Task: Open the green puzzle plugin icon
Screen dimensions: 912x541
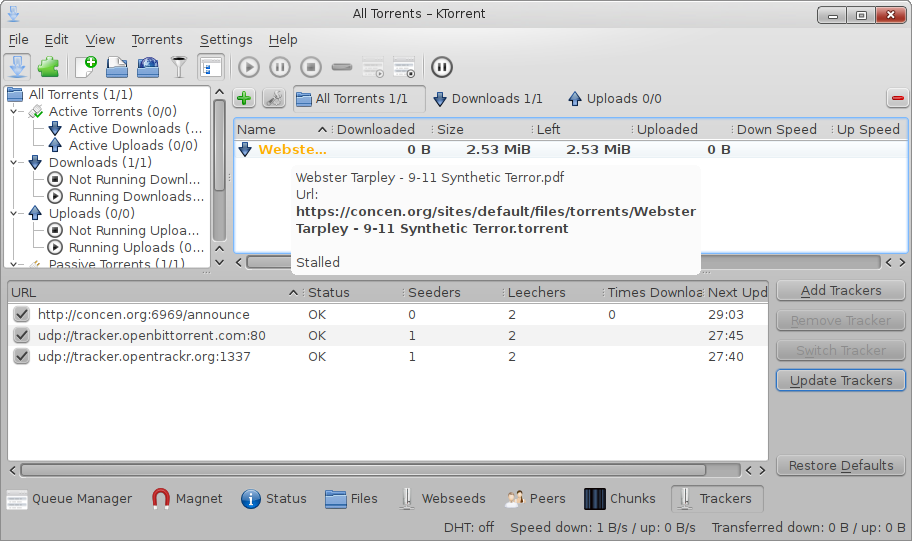Action: coord(49,67)
